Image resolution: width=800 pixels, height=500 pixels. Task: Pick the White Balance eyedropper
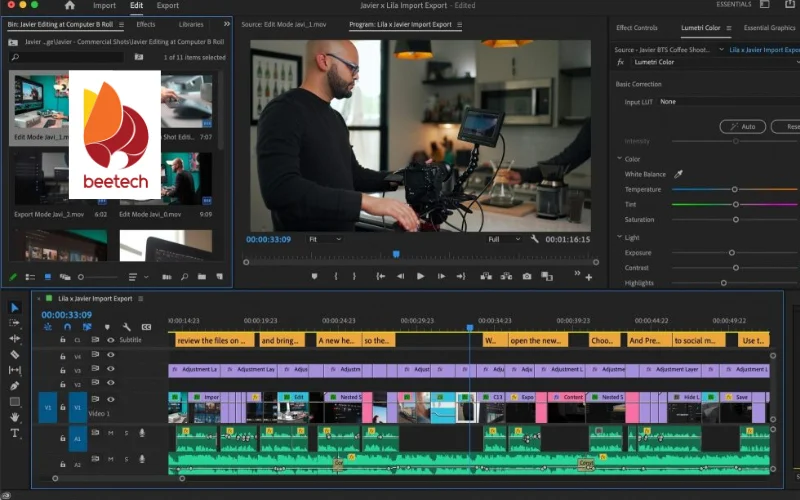click(x=678, y=174)
